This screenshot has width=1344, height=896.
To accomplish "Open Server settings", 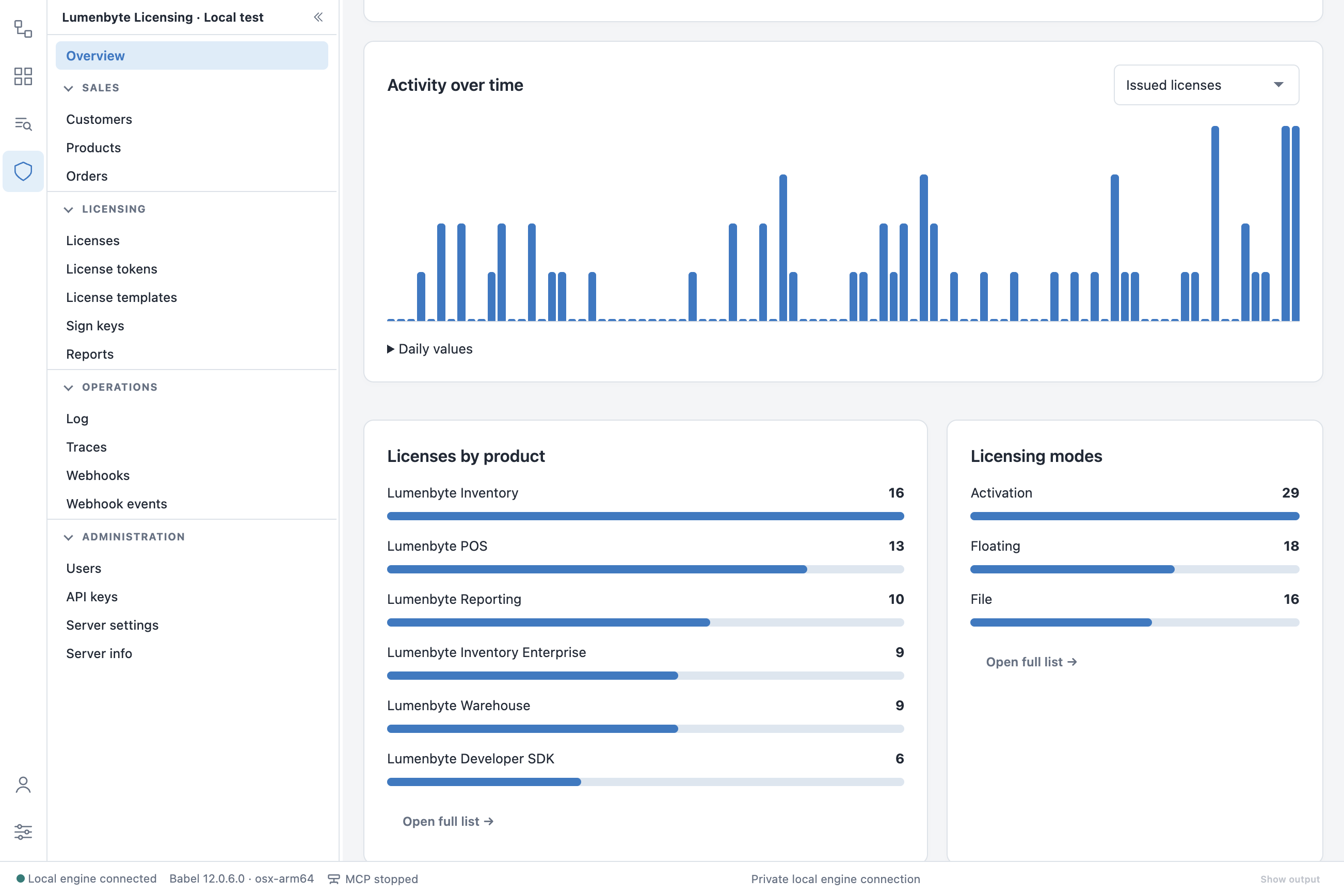I will pos(113,625).
